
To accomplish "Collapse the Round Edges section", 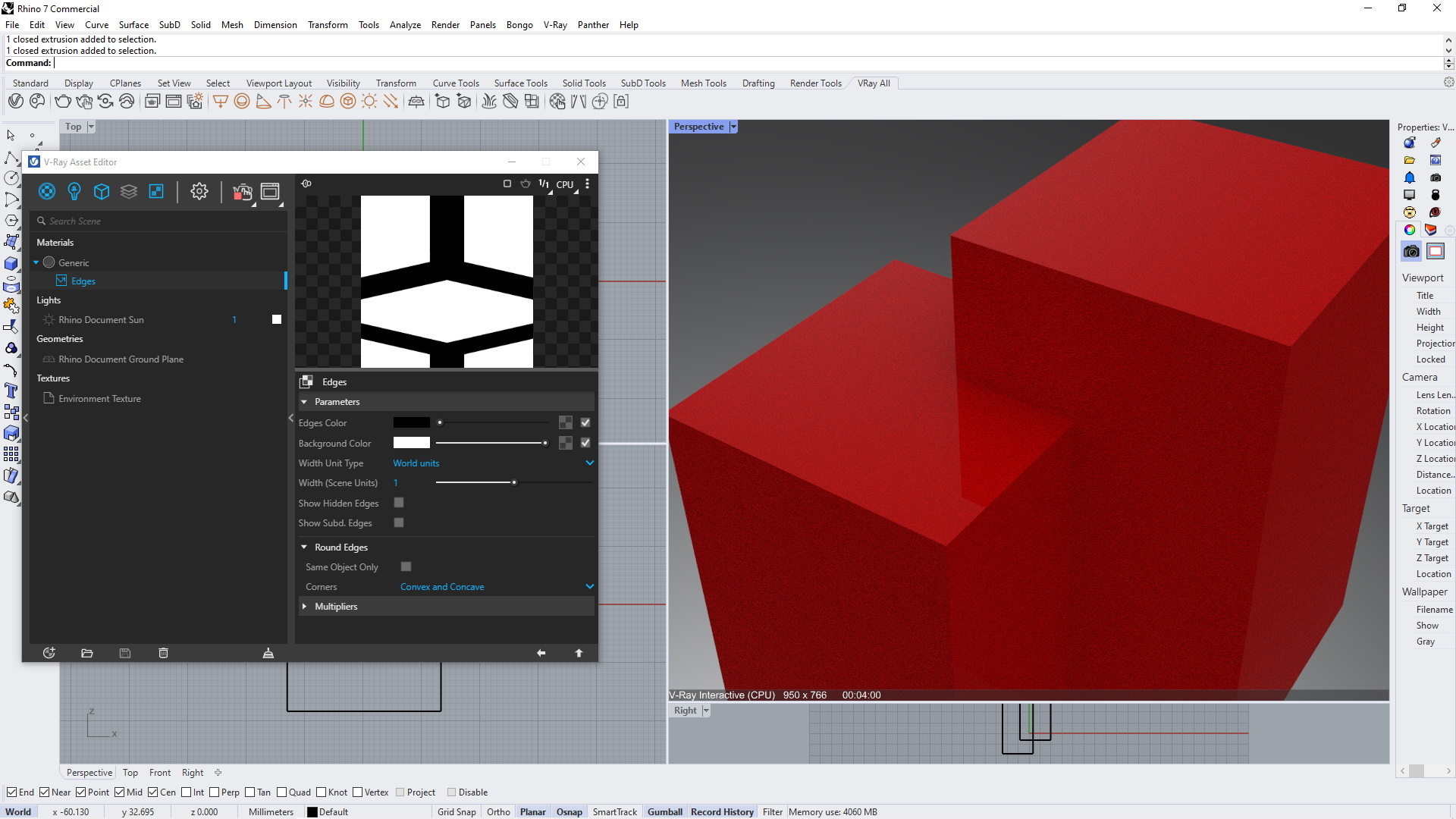I will [x=305, y=547].
